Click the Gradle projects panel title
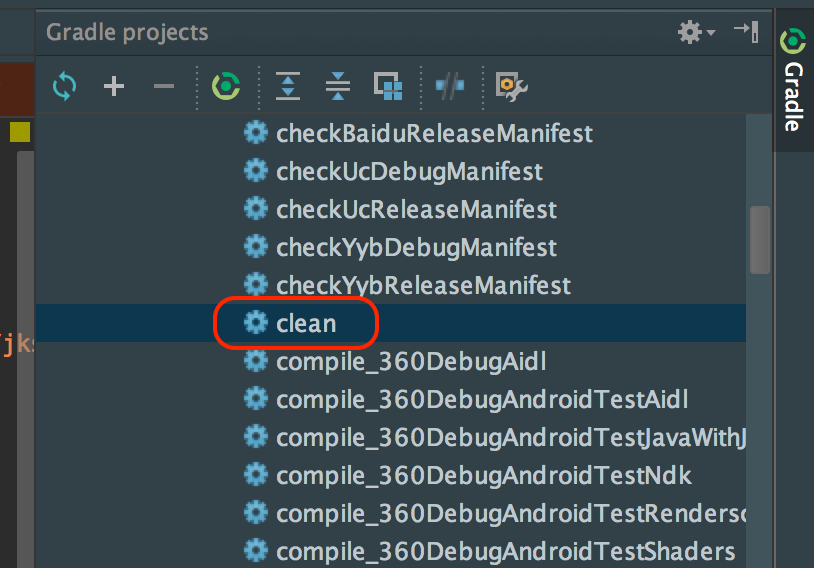Image resolution: width=814 pixels, height=568 pixels. coord(127,32)
